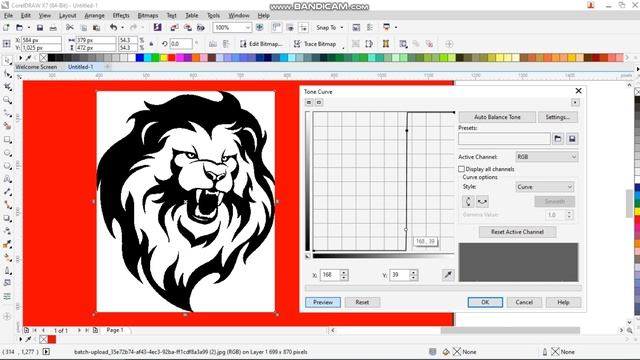Click the dual-pane preview icon in Tone Curve
The height and width of the screenshot is (360, 640).
[309, 102]
